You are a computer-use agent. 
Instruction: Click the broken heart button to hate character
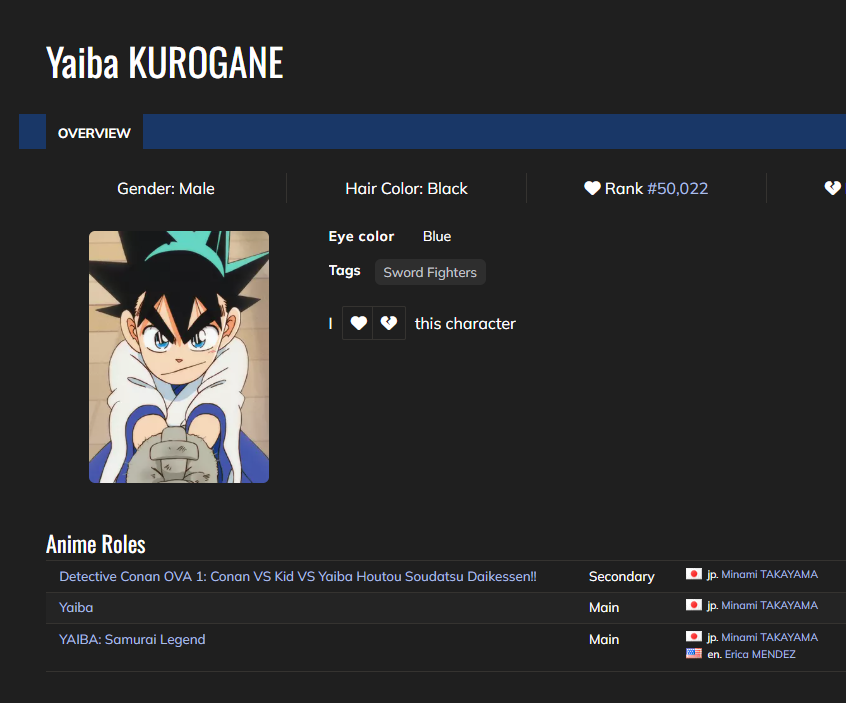389,323
